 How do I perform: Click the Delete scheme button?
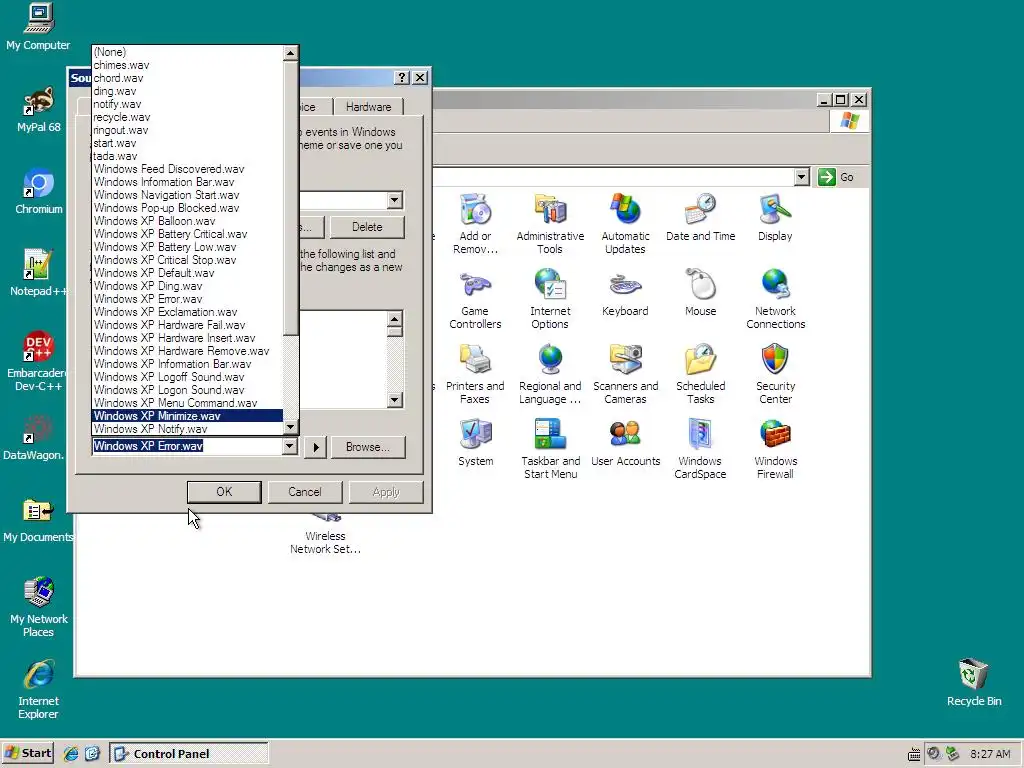pyautogui.click(x=367, y=227)
